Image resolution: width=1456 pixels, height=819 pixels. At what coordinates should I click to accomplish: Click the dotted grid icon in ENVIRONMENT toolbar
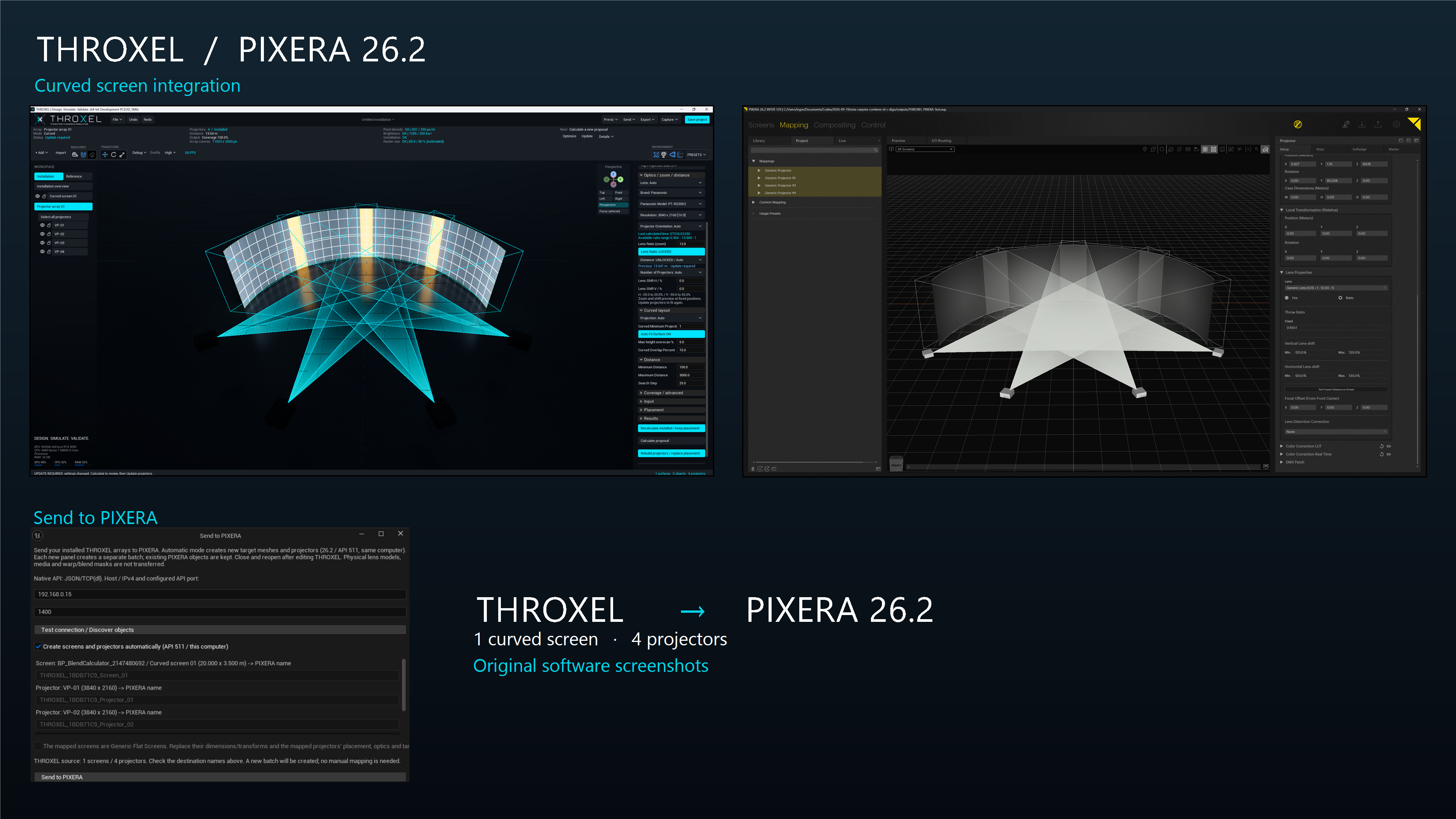(680, 154)
